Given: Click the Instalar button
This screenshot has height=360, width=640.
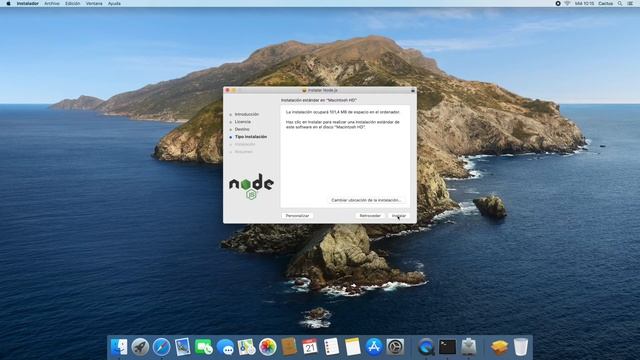Looking at the screenshot, I should 399,216.
